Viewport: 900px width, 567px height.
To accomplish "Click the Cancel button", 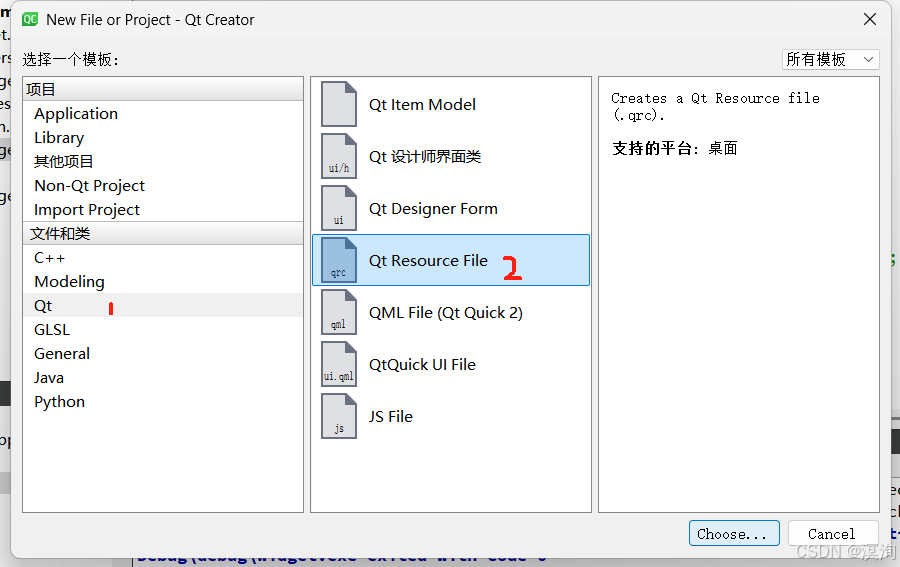I will 833,533.
